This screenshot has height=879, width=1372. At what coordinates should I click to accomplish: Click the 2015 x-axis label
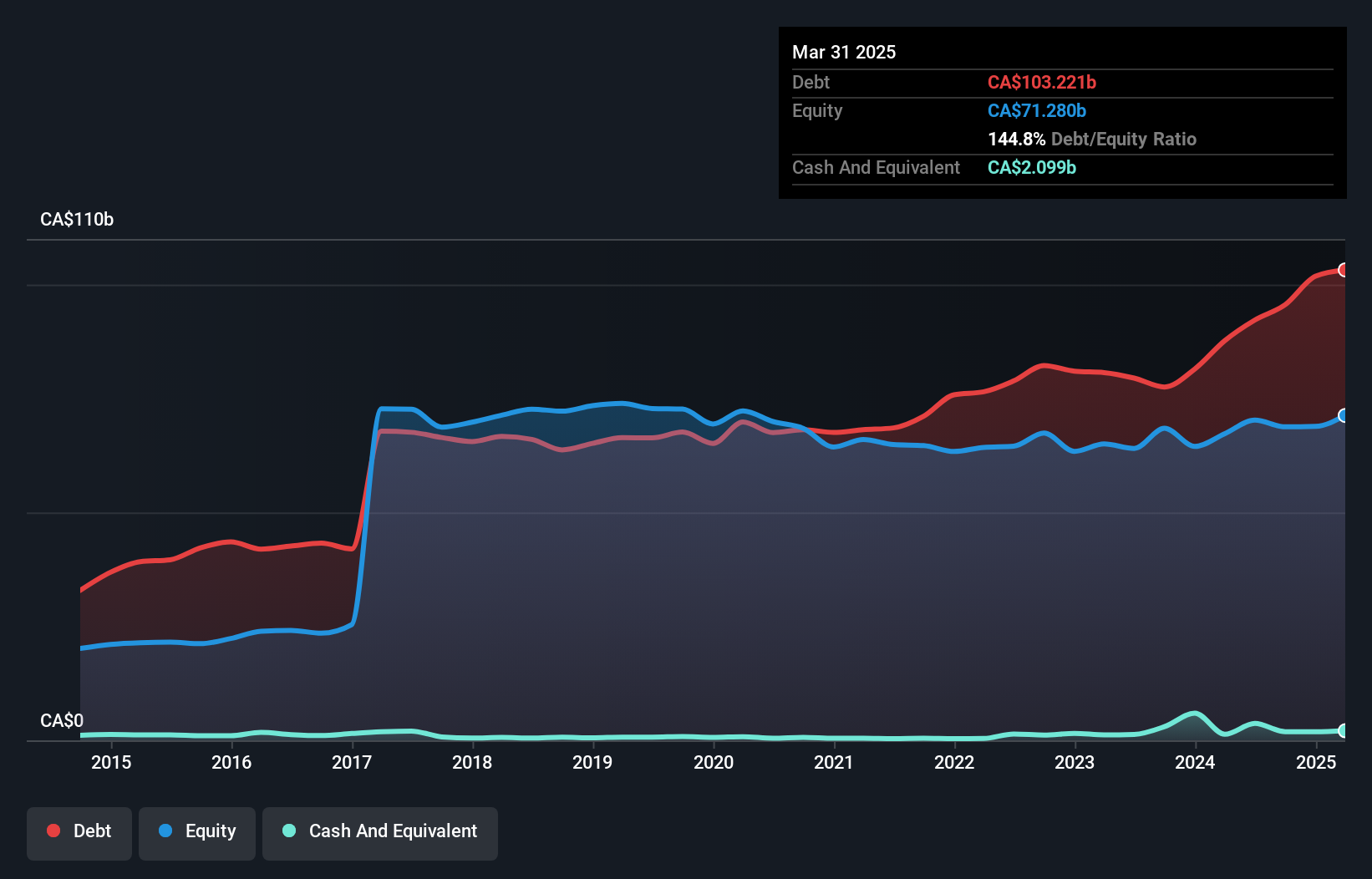coord(111,762)
